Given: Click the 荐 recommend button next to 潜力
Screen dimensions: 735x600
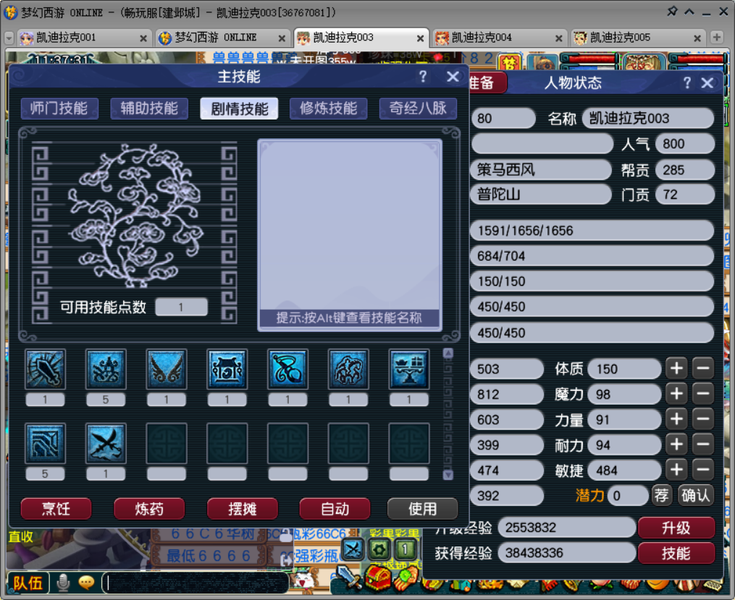Looking at the screenshot, I should coord(662,495).
